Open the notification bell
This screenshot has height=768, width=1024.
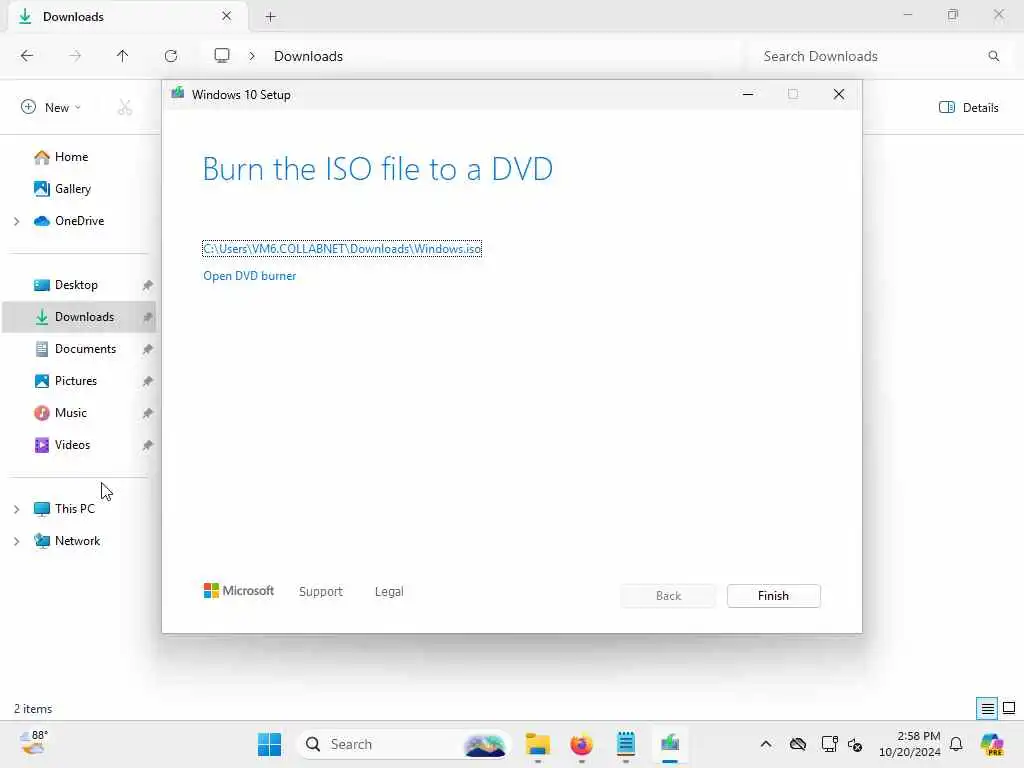956,744
